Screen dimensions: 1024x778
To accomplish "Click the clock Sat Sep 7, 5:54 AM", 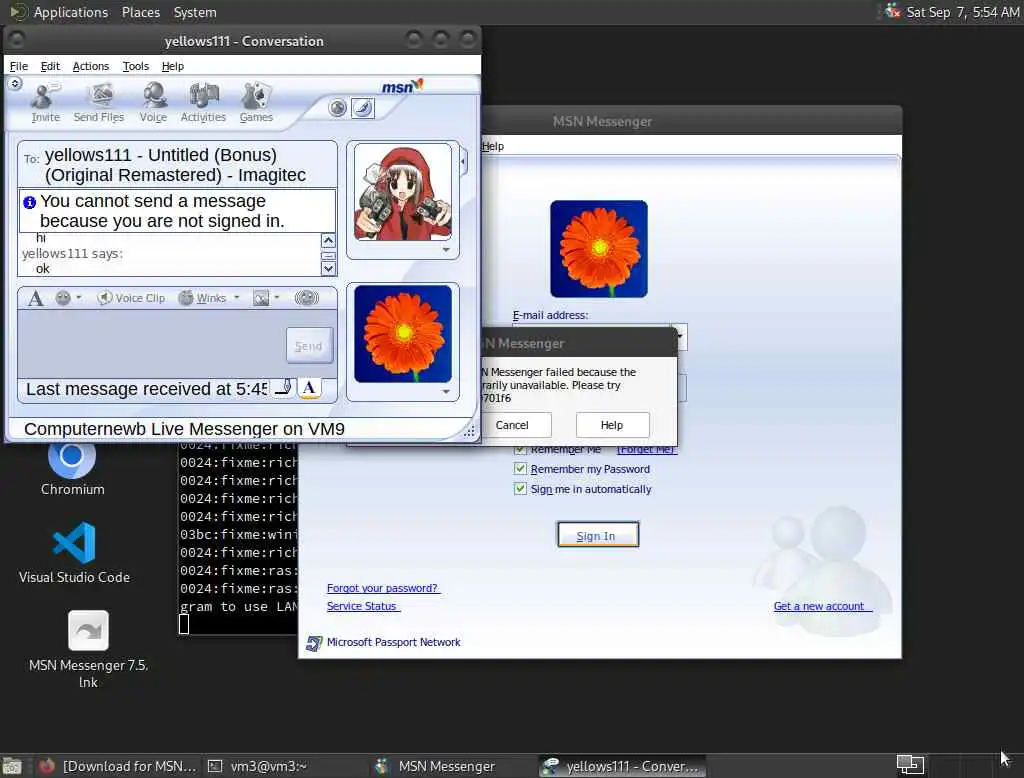I will [x=962, y=12].
